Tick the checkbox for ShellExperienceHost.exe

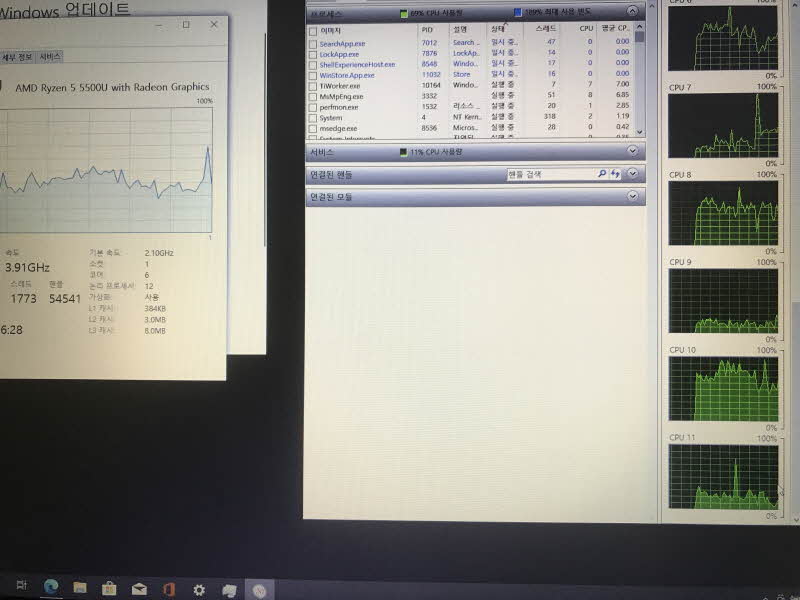pos(313,65)
